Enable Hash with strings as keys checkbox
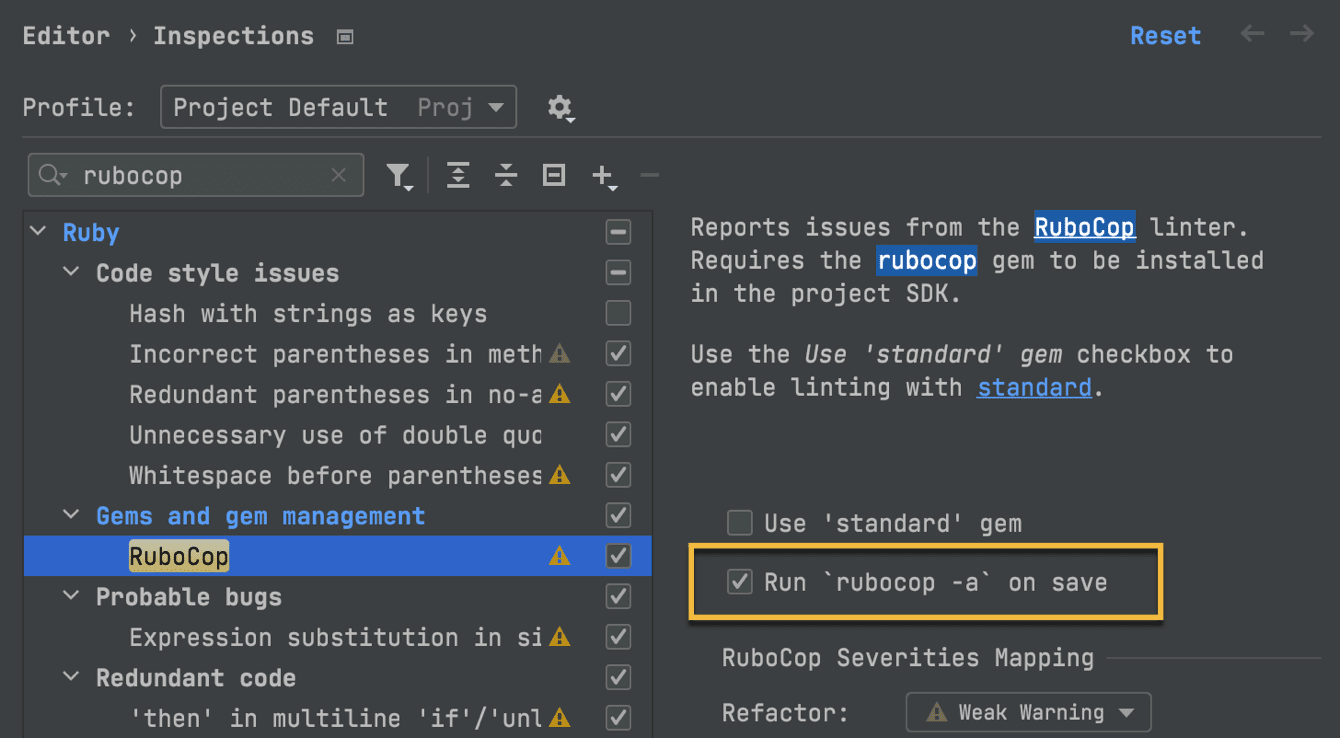This screenshot has height=738, width=1340. pyautogui.click(x=619, y=314)
